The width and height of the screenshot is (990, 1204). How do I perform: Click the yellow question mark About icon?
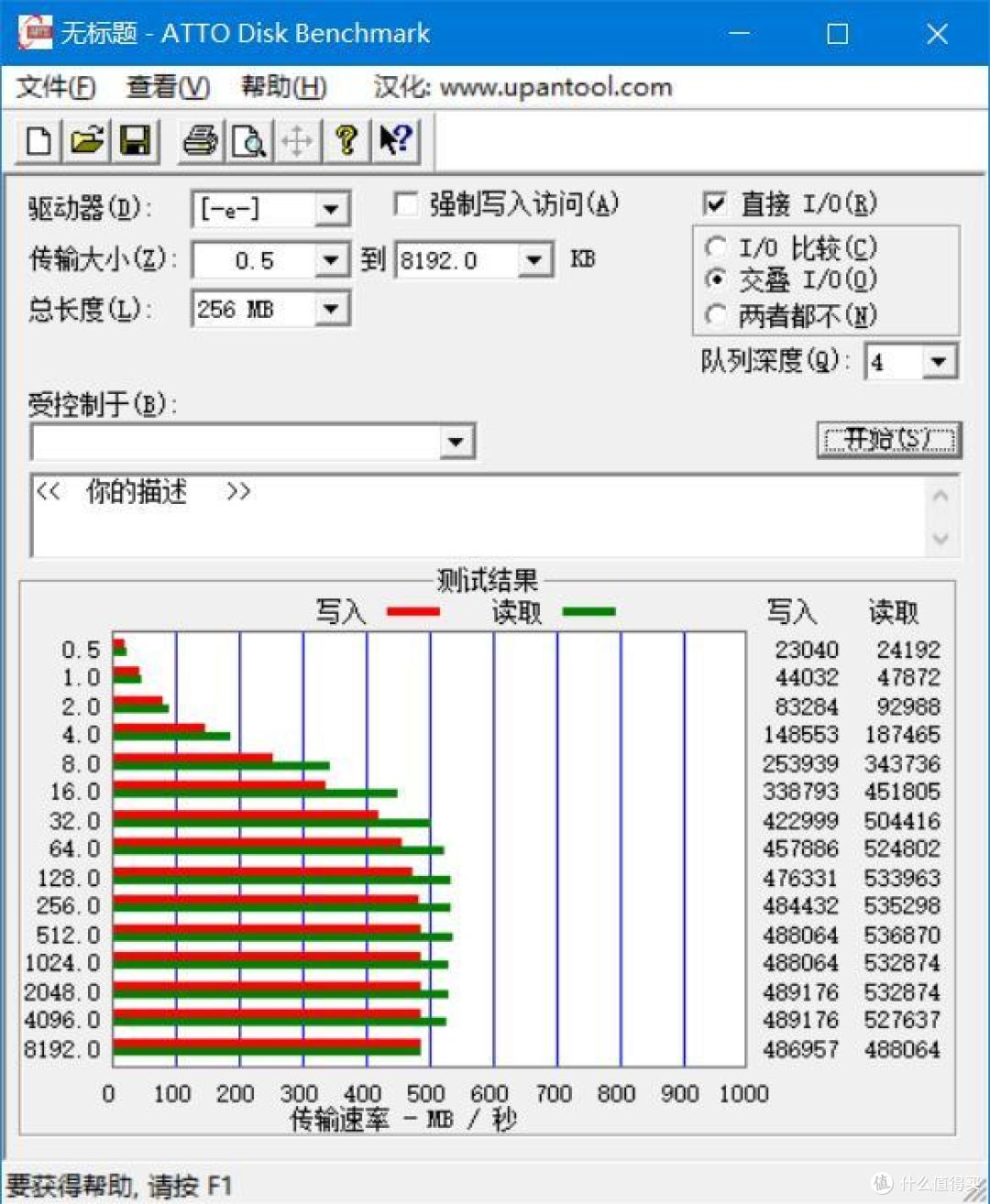tap(346, 141)
